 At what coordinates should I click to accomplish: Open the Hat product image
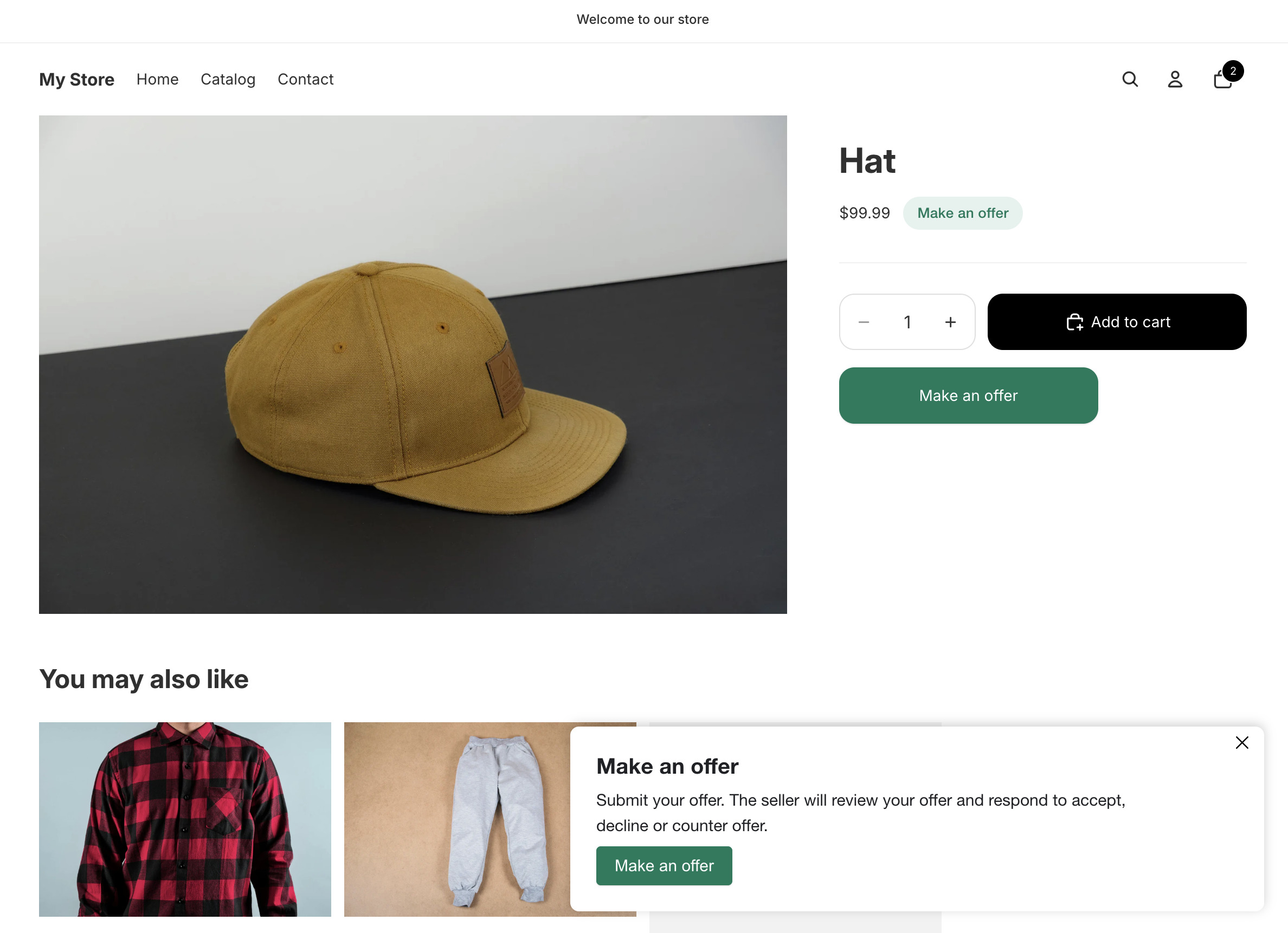tap(413, 364)
